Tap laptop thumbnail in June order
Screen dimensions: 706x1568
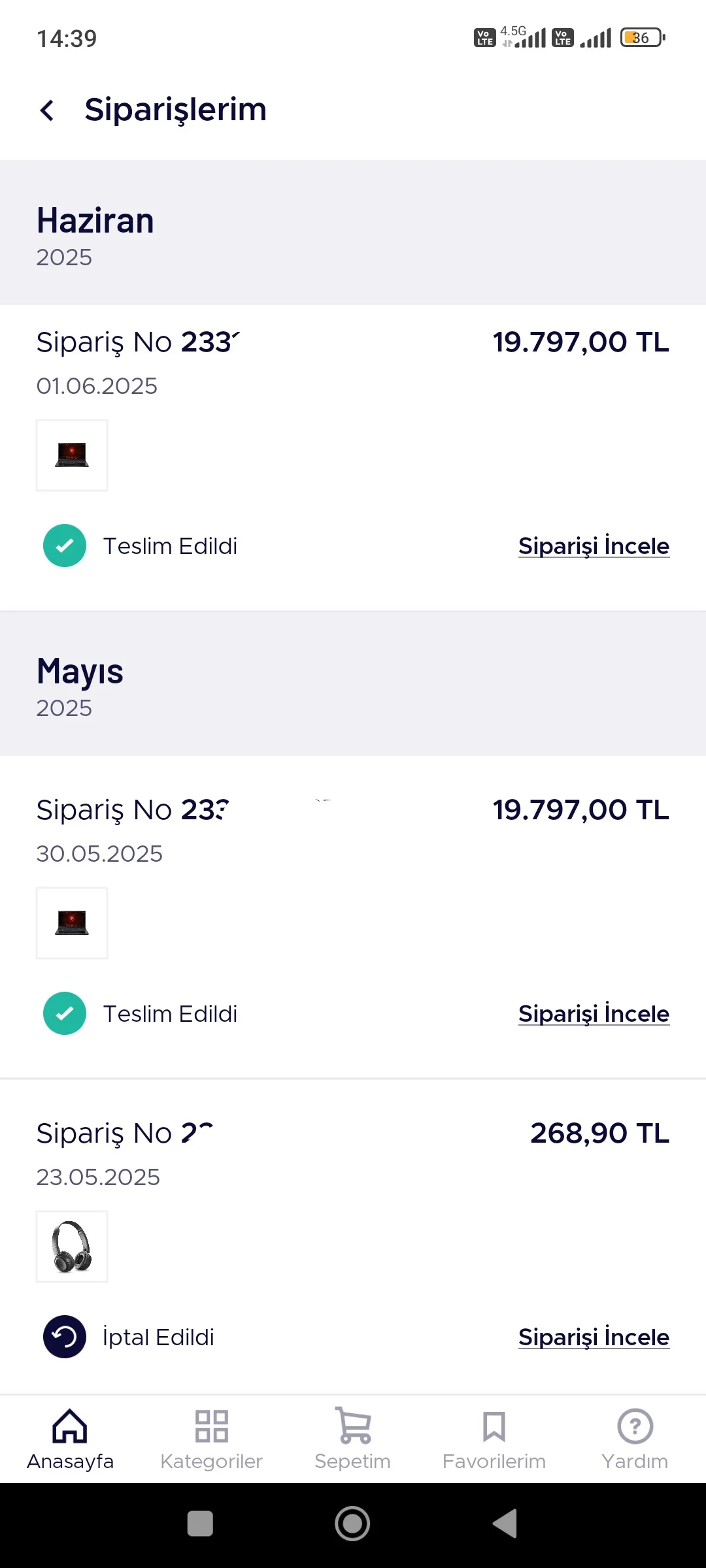72,455
